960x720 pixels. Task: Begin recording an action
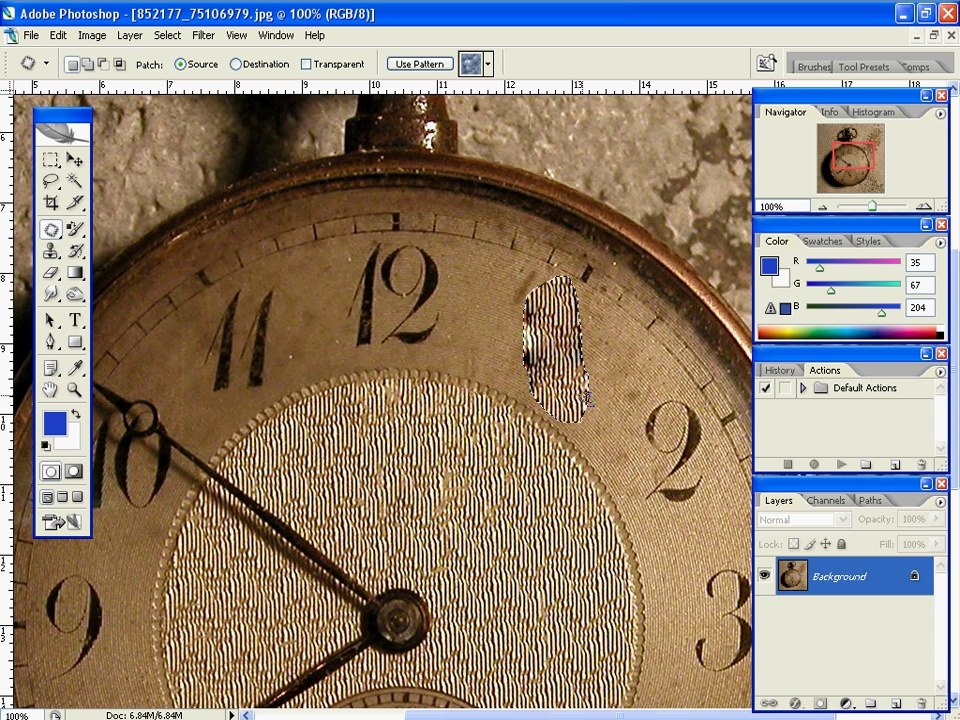click(814, 464)
